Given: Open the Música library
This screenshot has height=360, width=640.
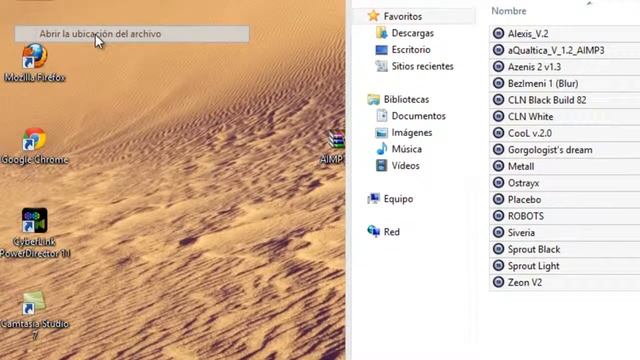Looking at the screenshot, I should point(407,149).
